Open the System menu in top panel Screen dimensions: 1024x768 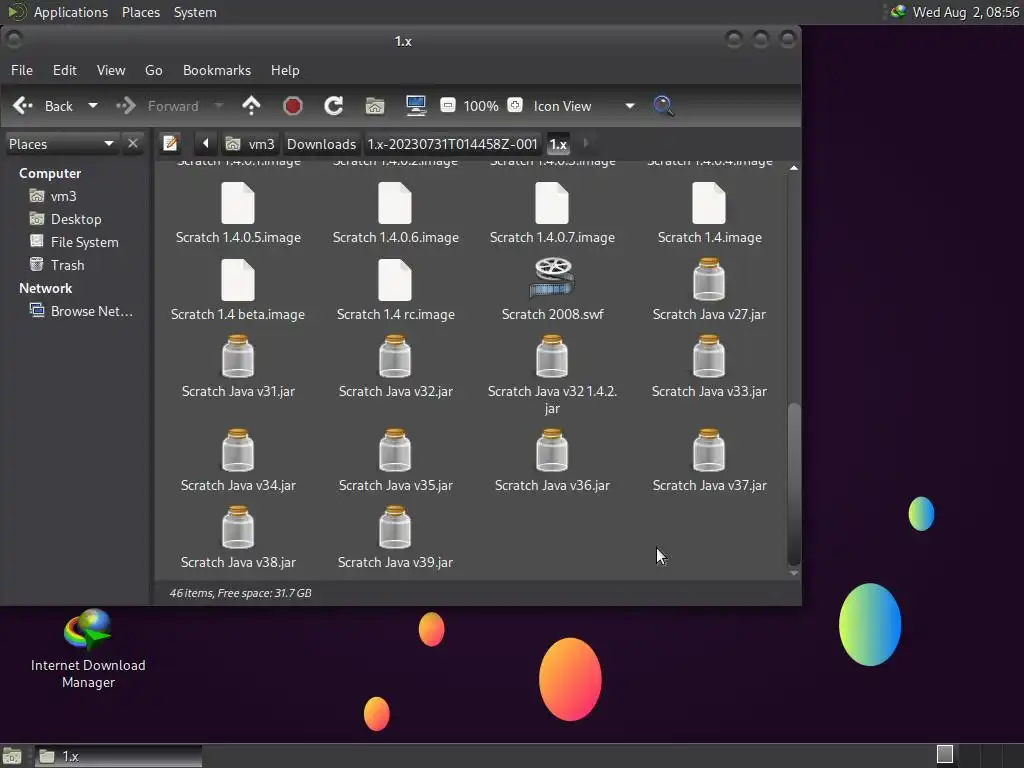pos(195,12)
